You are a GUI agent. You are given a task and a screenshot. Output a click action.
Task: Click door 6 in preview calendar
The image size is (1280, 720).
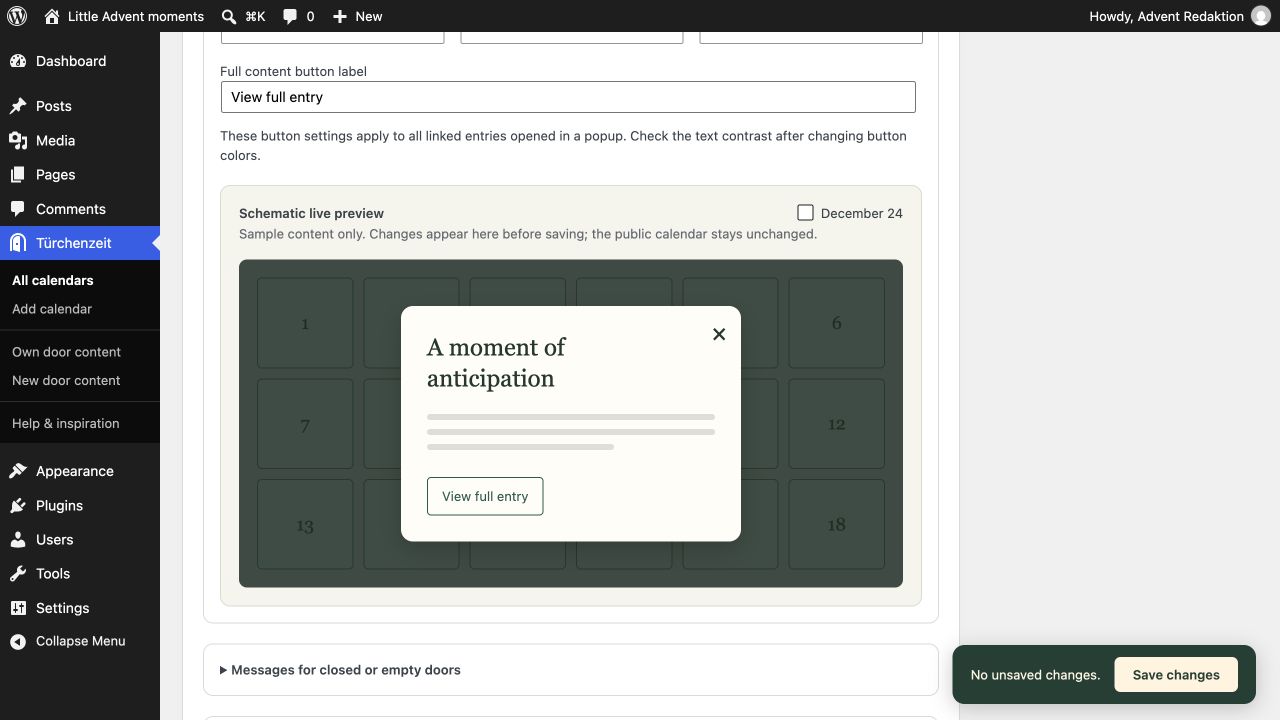837,323
